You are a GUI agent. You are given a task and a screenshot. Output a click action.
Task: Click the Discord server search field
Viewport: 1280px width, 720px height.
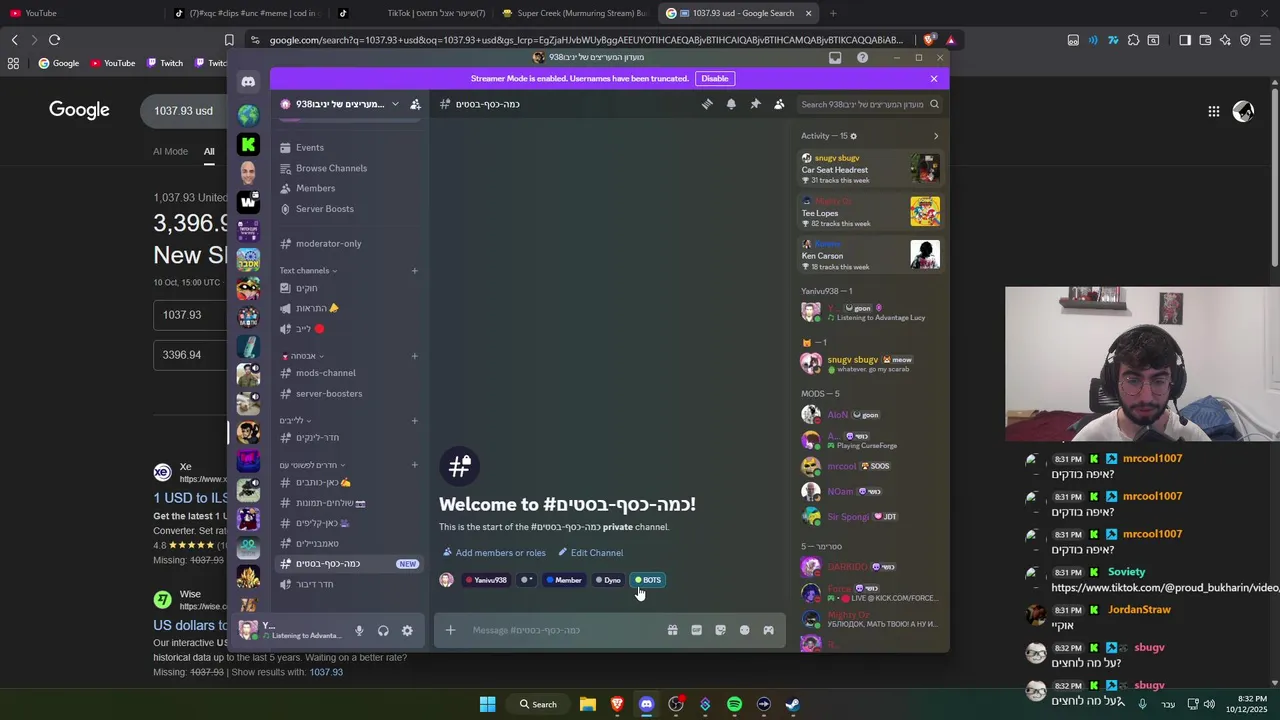tap(868, 104)
